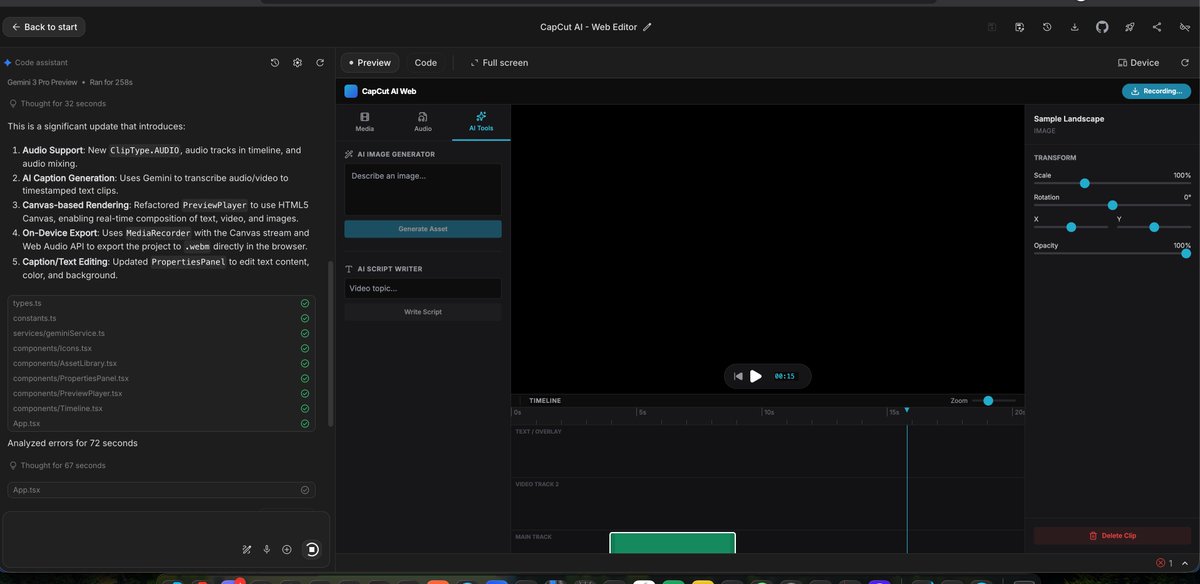The height and width of the screenshot is (584, 1200).
Task: Open the Audio tab
Action: click(x=423, y=122)
